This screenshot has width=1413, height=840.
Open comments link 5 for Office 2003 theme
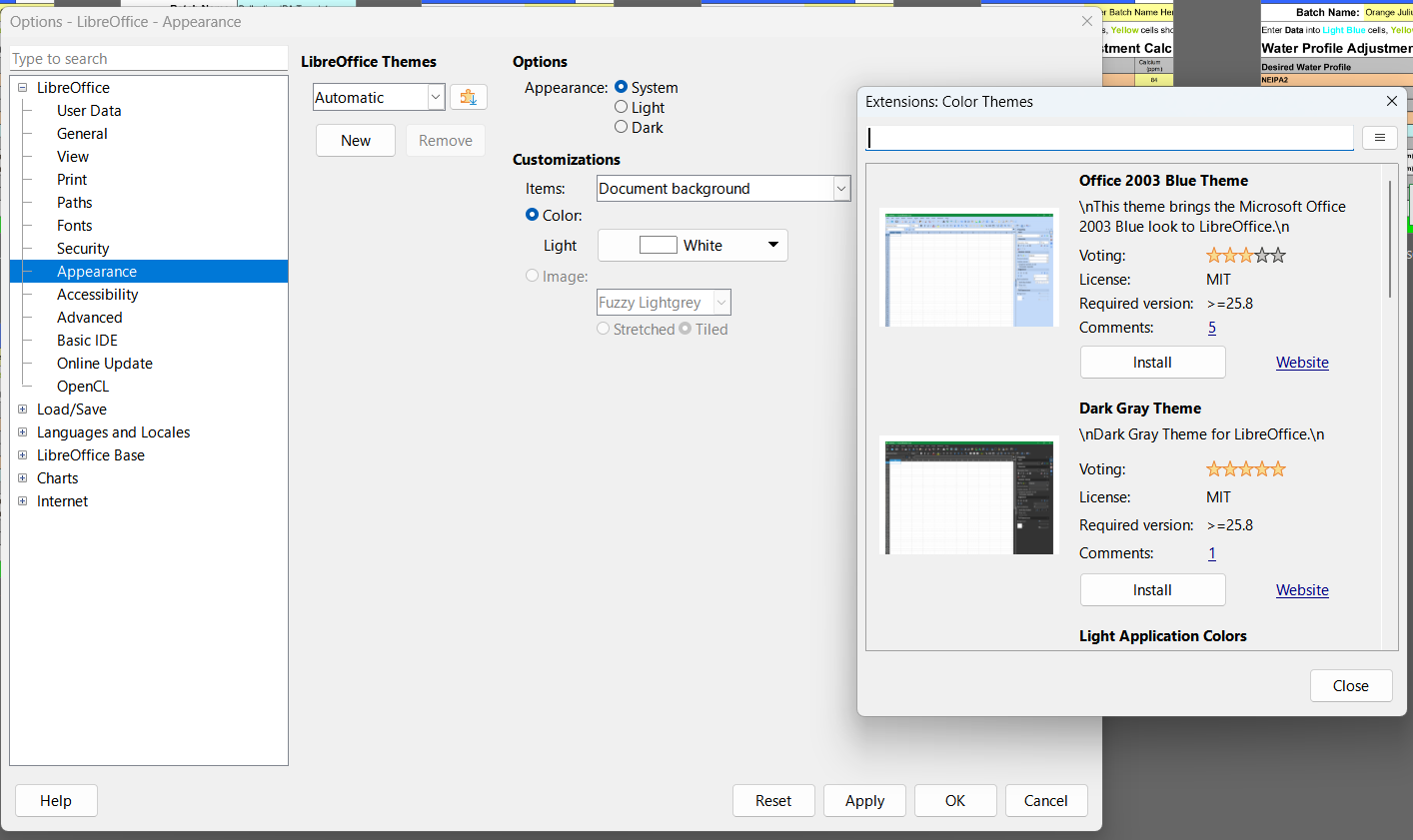click(x=1212, y=328)
